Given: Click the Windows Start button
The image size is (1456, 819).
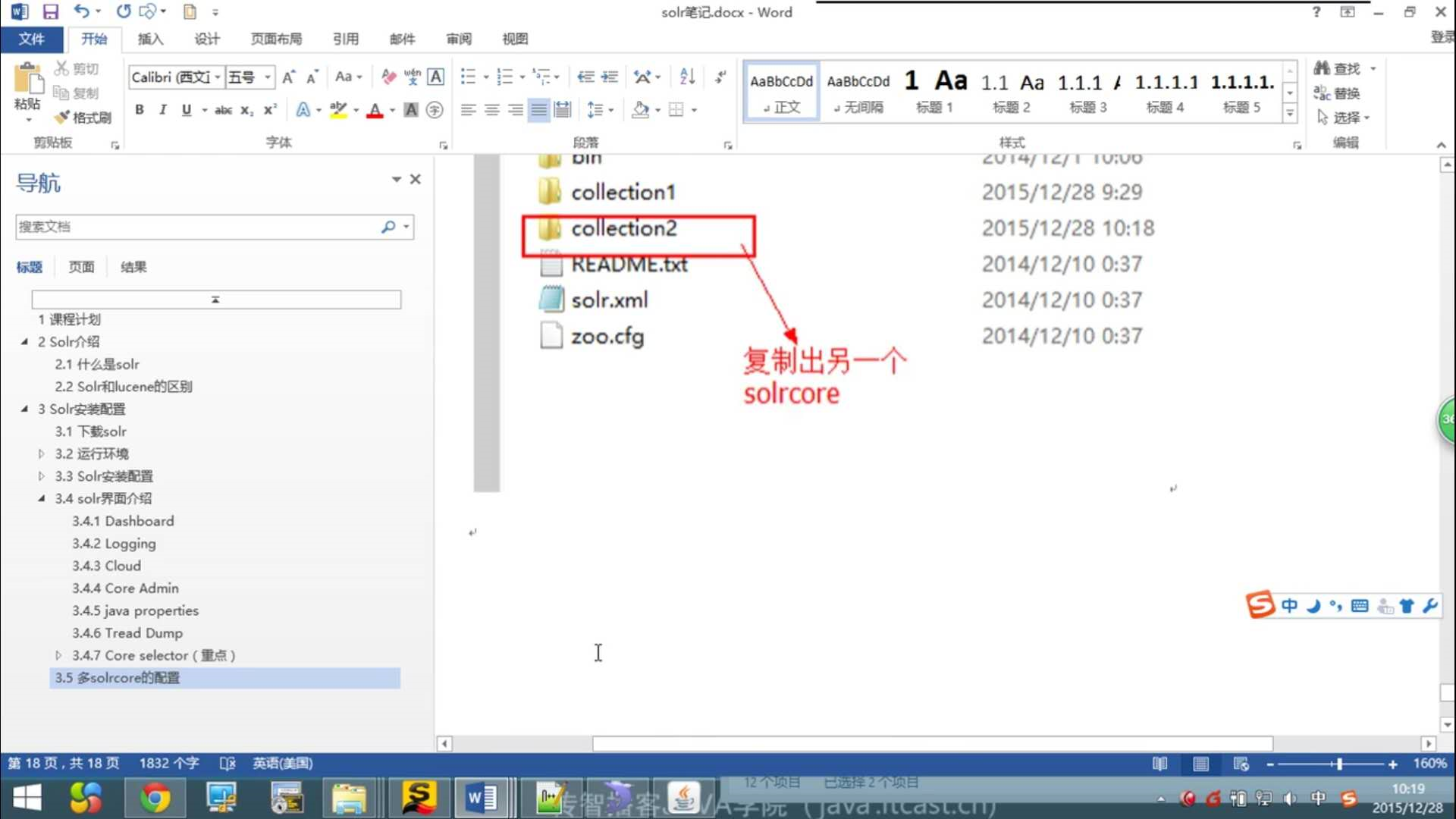Looking at the screenshot, I should coord(27,799).
